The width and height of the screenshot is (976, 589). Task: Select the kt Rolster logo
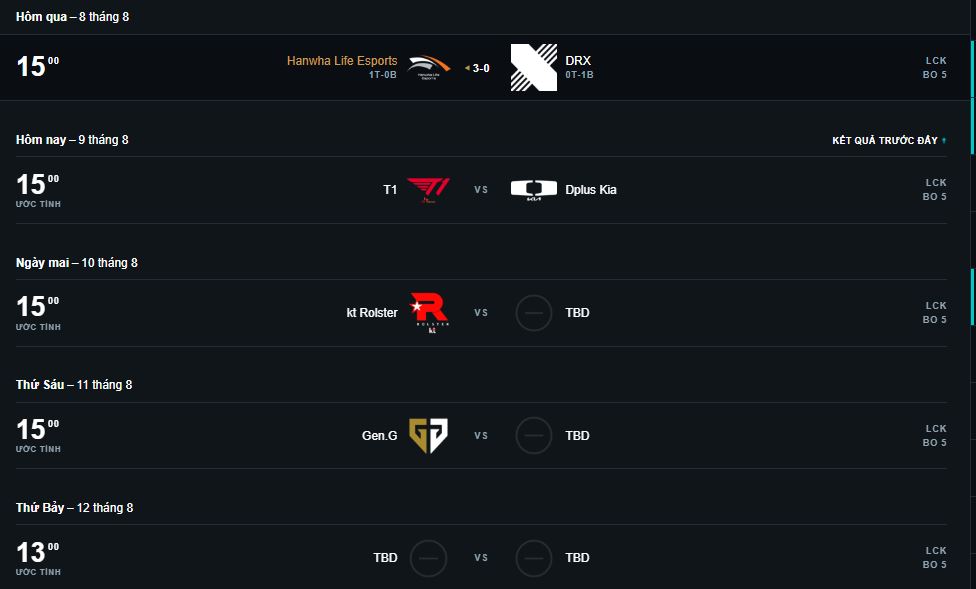(x=428, y=312)
